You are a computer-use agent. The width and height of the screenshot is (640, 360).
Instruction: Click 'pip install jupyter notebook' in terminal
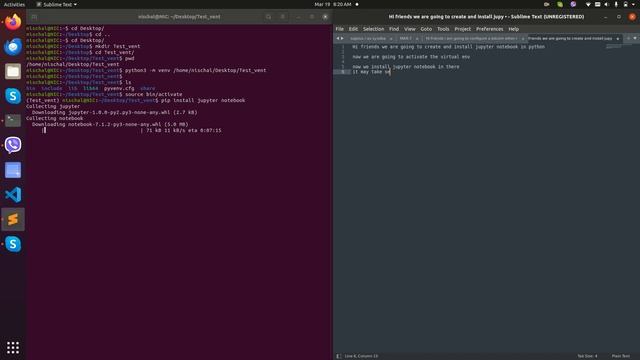click(x=203, y=100)
